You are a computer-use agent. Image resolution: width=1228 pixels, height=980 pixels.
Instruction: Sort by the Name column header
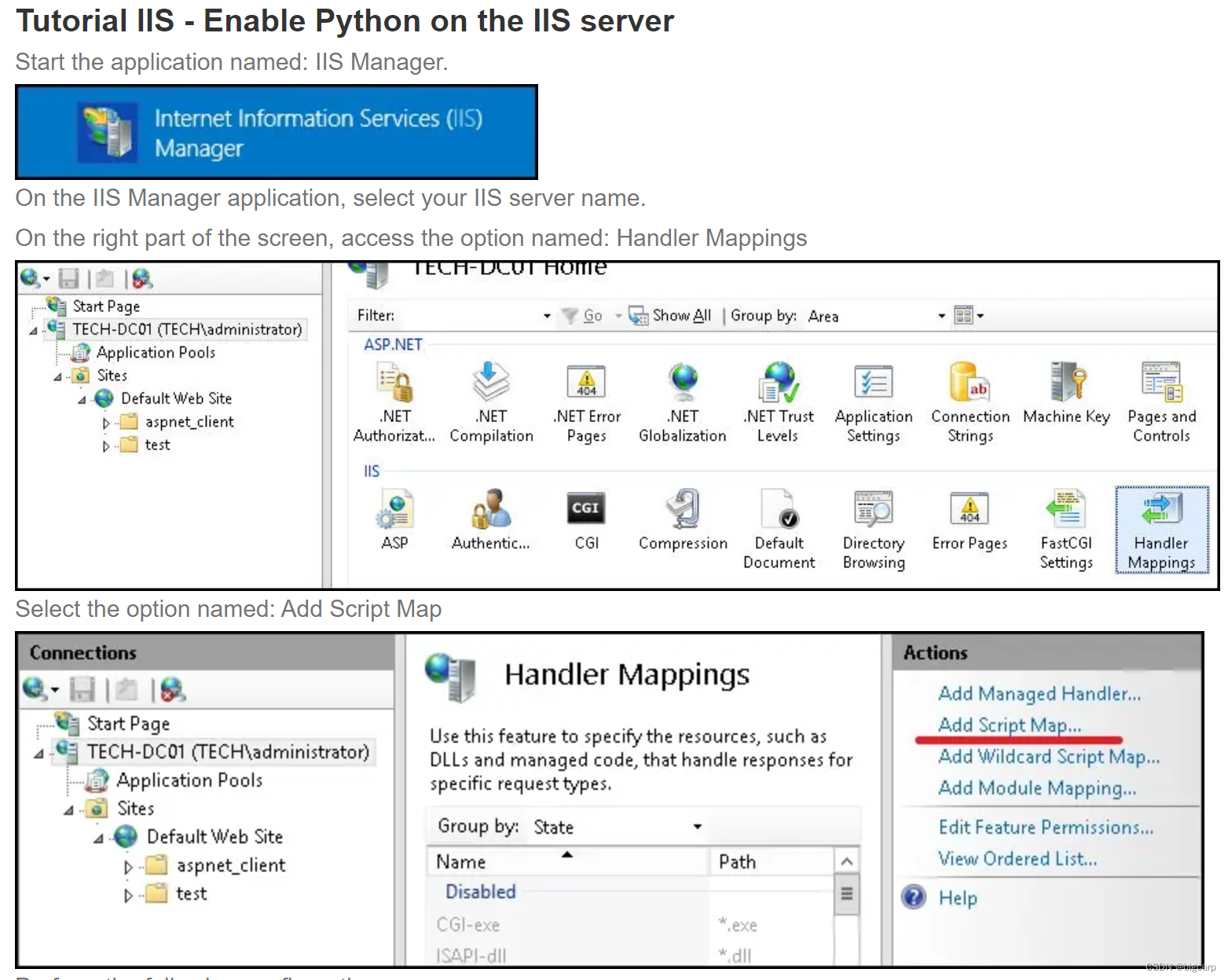[x=568, y=861]
